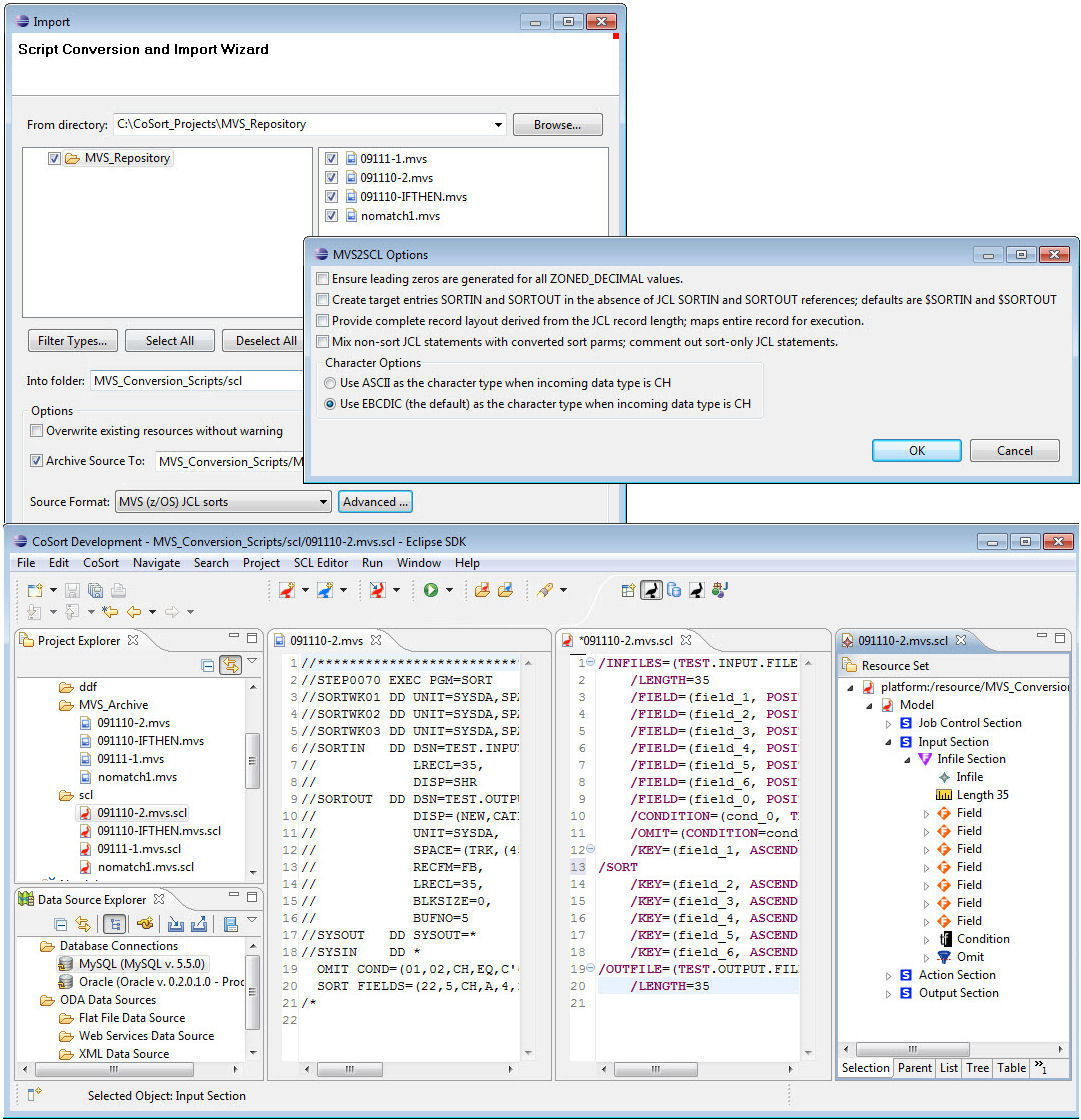
Task: Enable Provide complete record layout checkbox
Action: pyautogui.click(x=322, y=321)
